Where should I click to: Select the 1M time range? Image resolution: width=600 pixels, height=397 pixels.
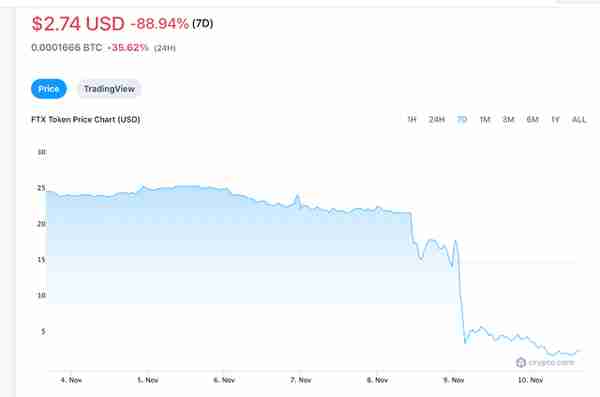485,119
